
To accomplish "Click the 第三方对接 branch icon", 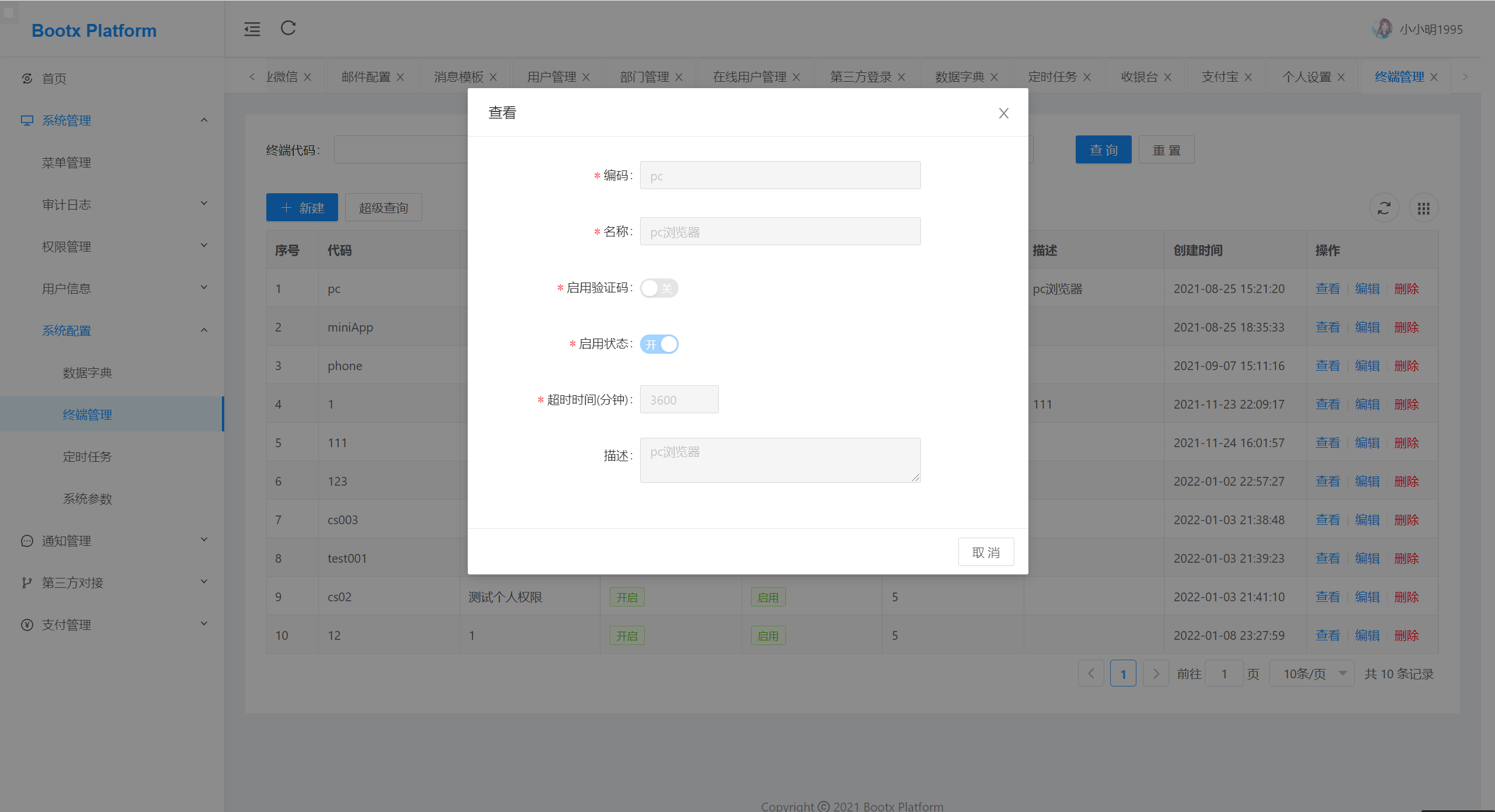I will (26, 582).
